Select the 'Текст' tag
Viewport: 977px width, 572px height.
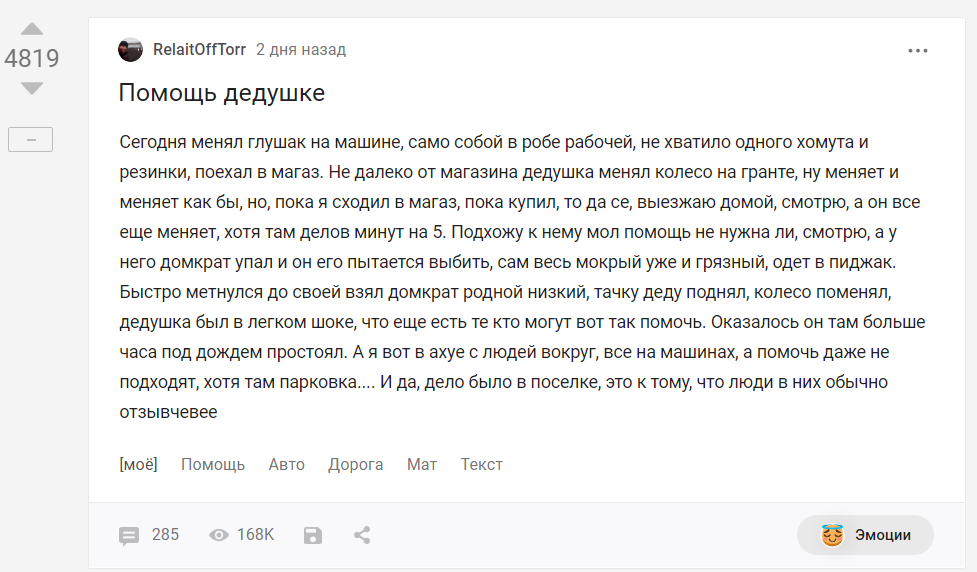pyautogui.click(x=482, y=464)
